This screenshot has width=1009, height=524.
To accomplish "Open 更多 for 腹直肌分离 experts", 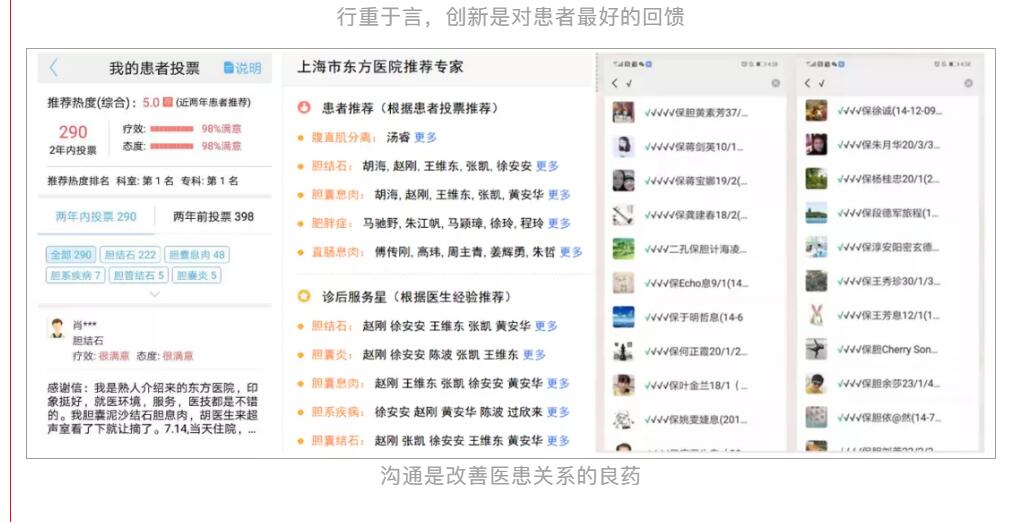I will pyautogui.click(x=425, y=137).
